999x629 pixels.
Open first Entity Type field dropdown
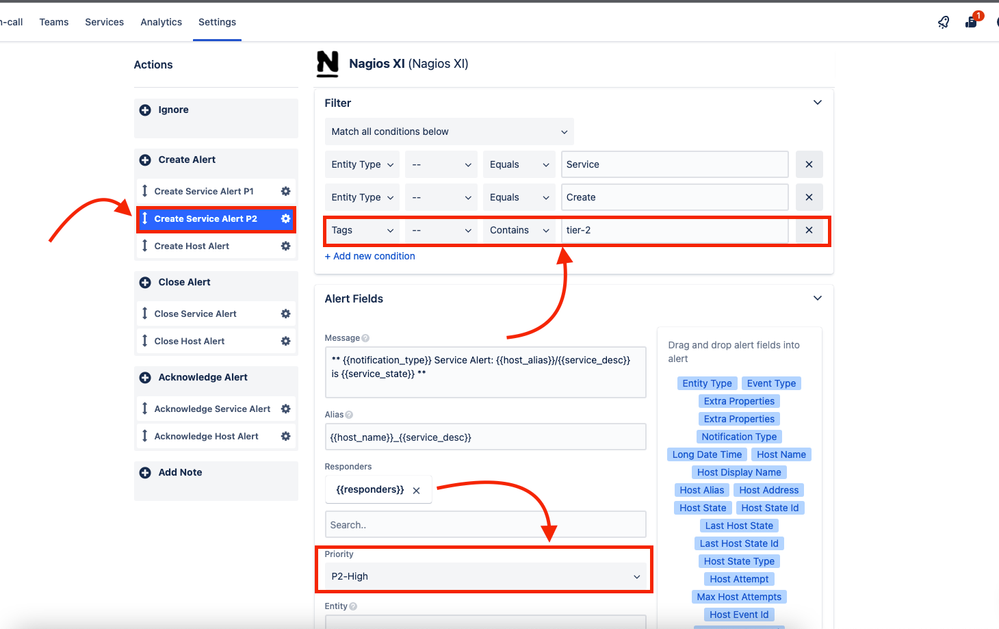coord(362,164)
